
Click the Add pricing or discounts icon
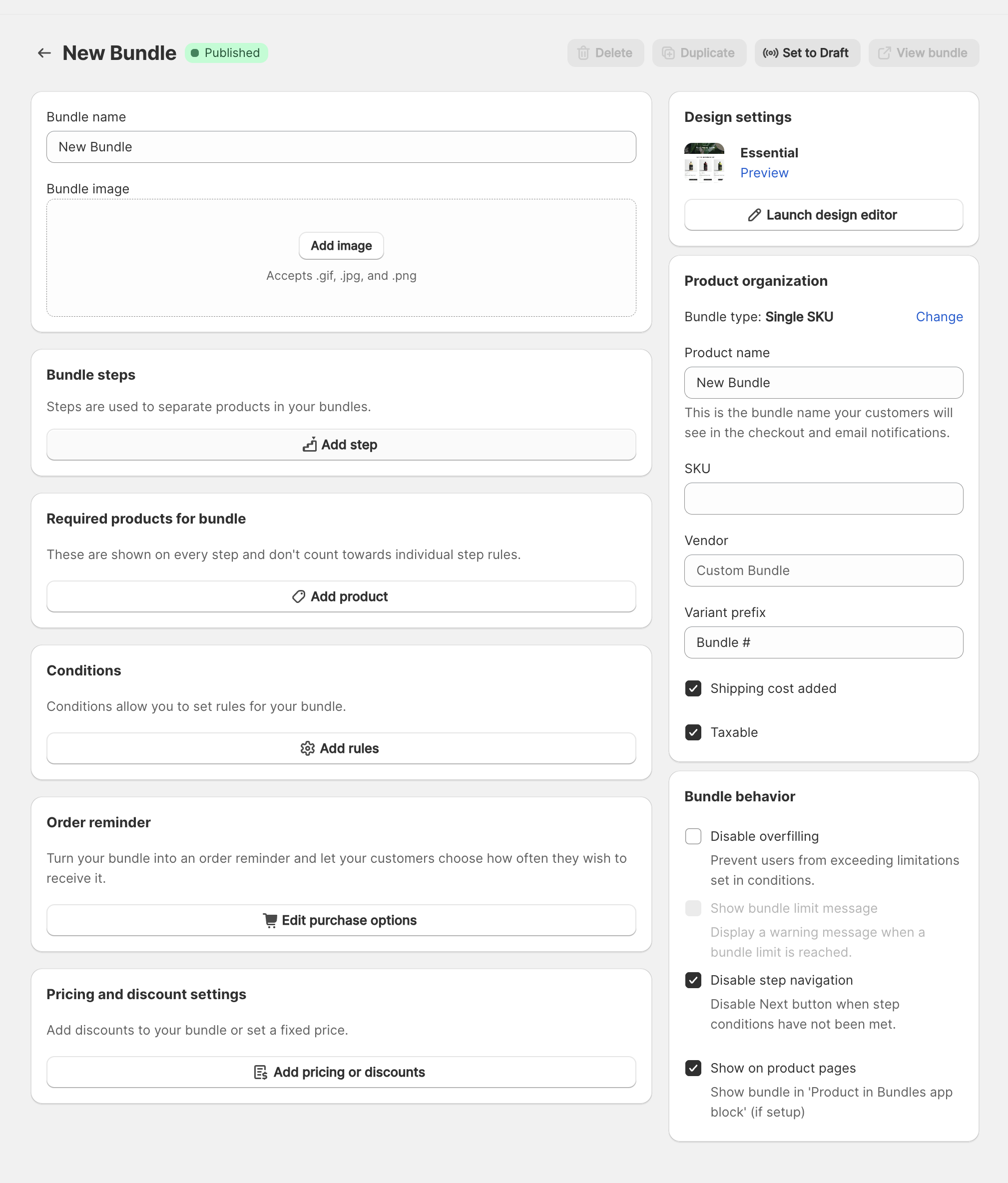pos(260,1072)
